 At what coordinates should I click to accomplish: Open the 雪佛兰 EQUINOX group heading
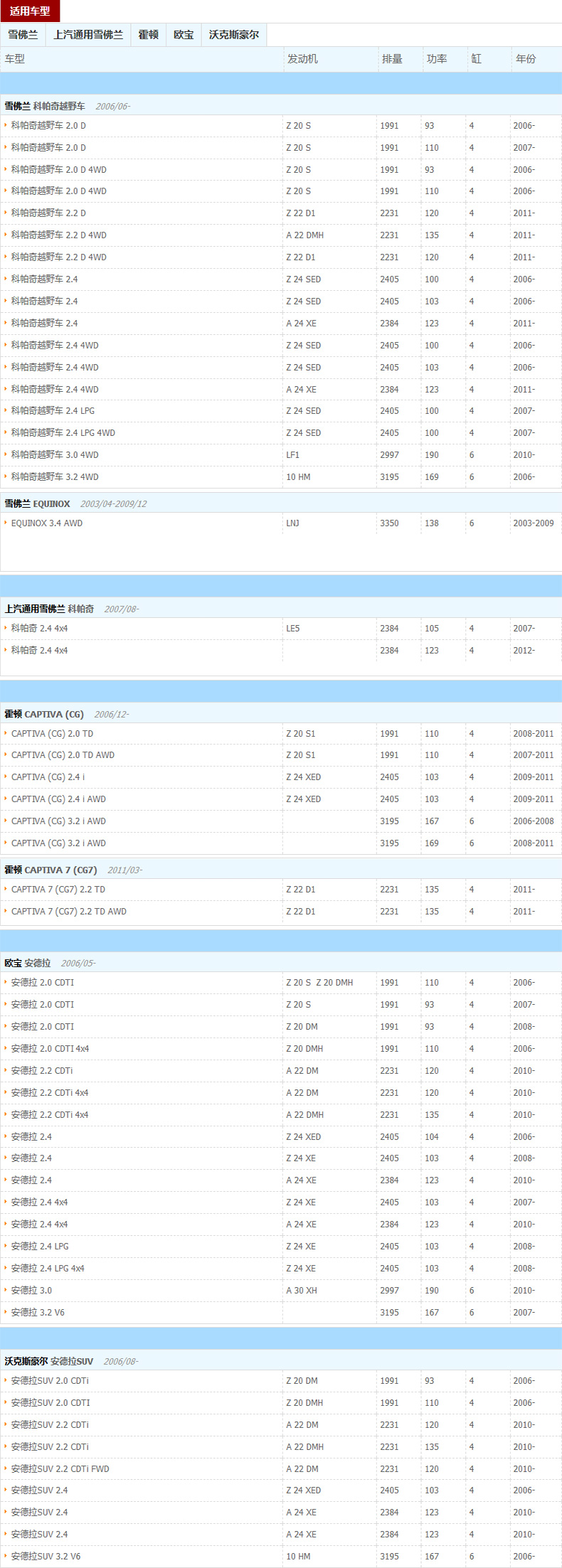pyautogui.click(x=37, y=503)
